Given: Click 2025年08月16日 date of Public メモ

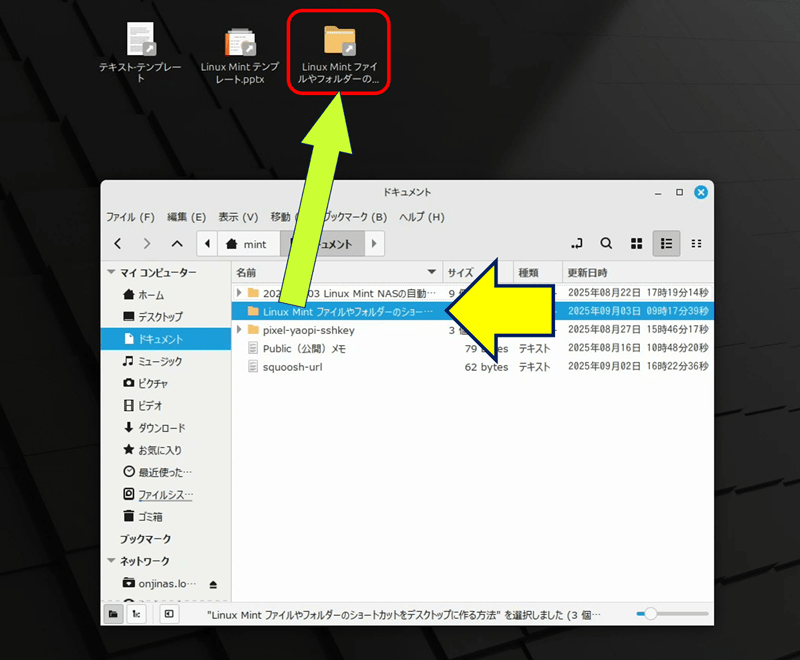Looking at the screenshot, I should pyautogui.click(x=604, y=348).
